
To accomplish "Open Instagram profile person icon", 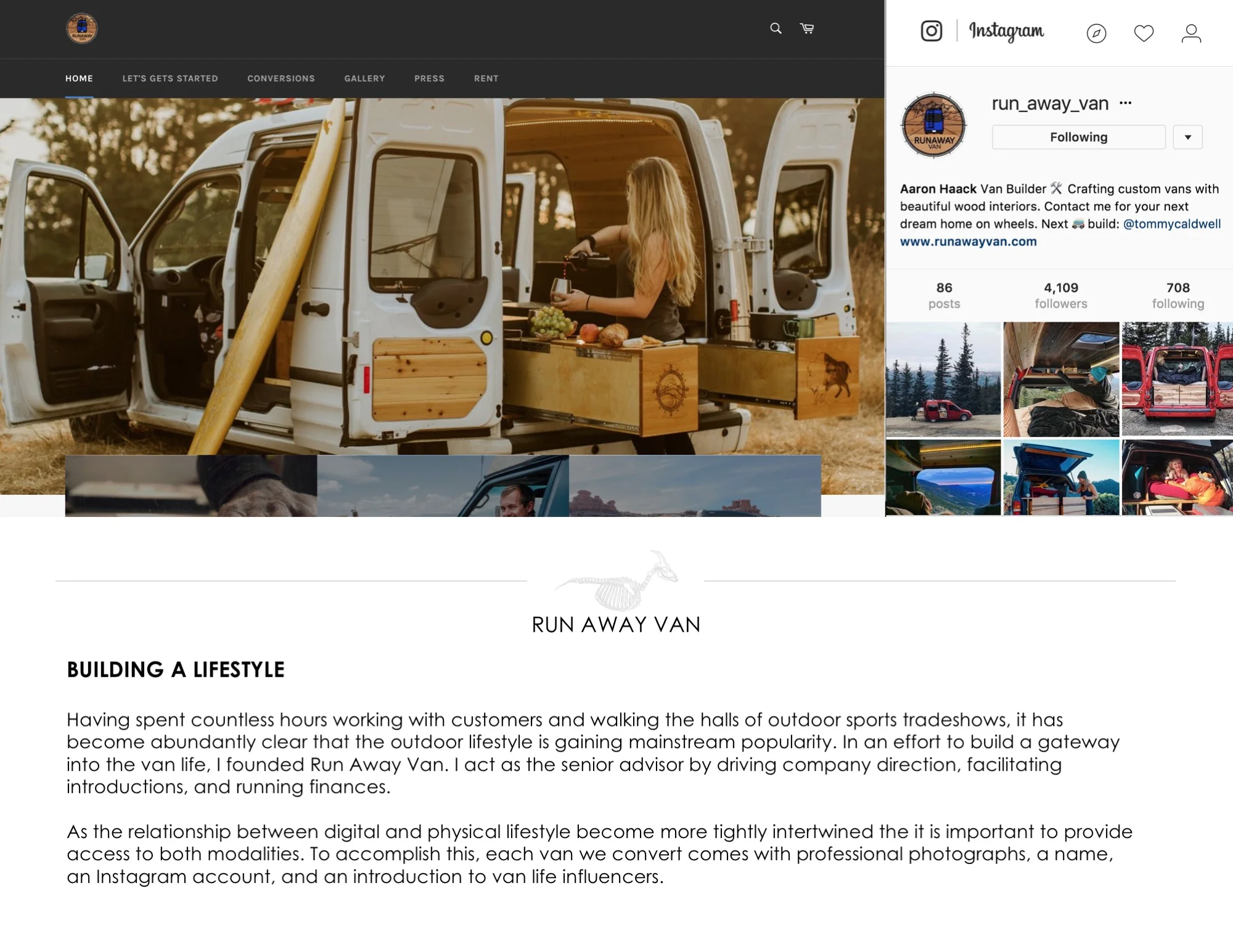I will point(1191,33).
